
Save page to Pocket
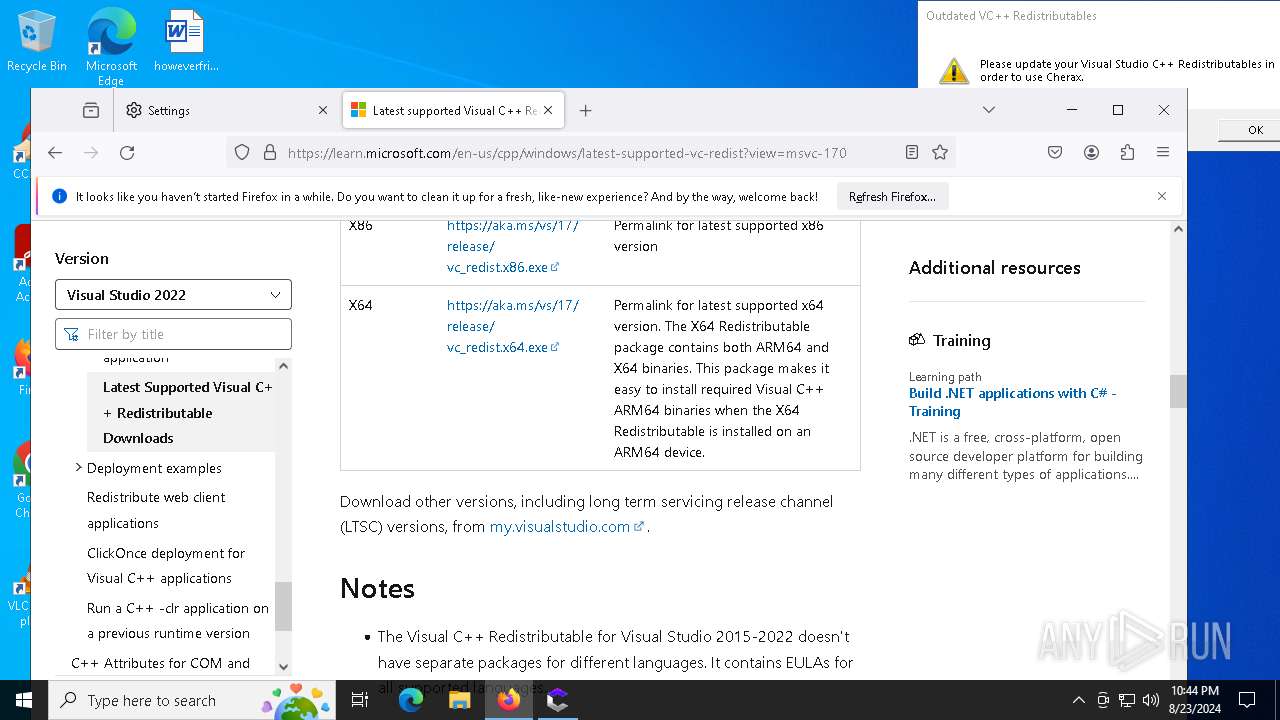(1055, 152)
